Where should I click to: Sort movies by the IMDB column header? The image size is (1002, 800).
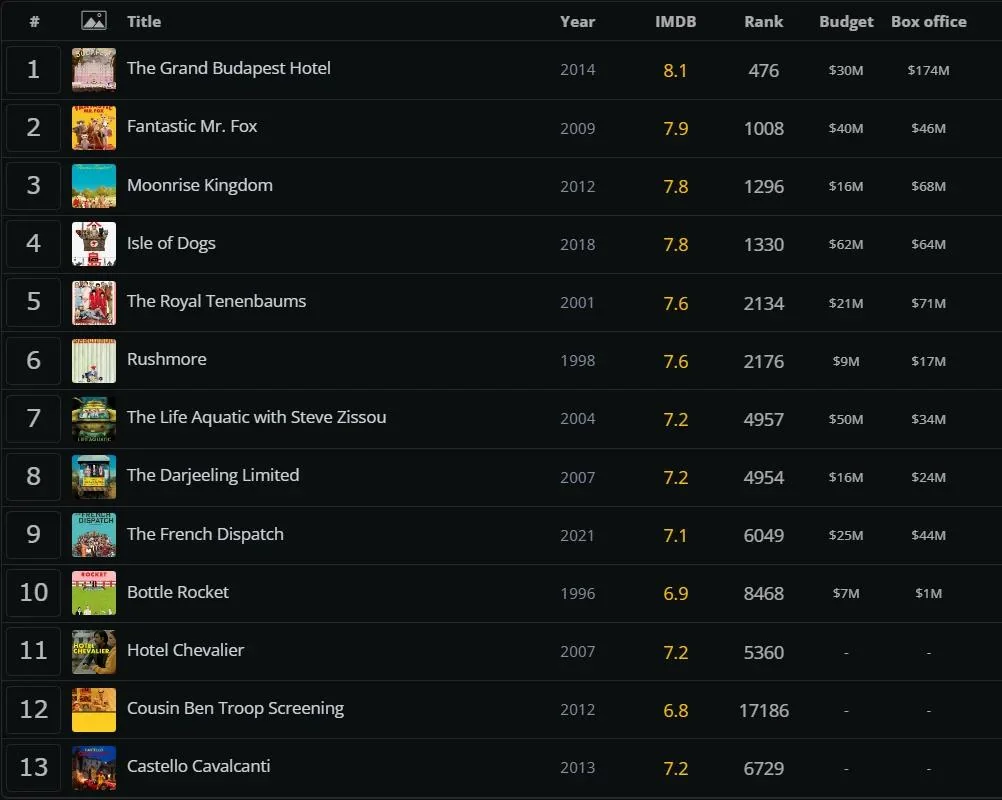pos(676,21)
